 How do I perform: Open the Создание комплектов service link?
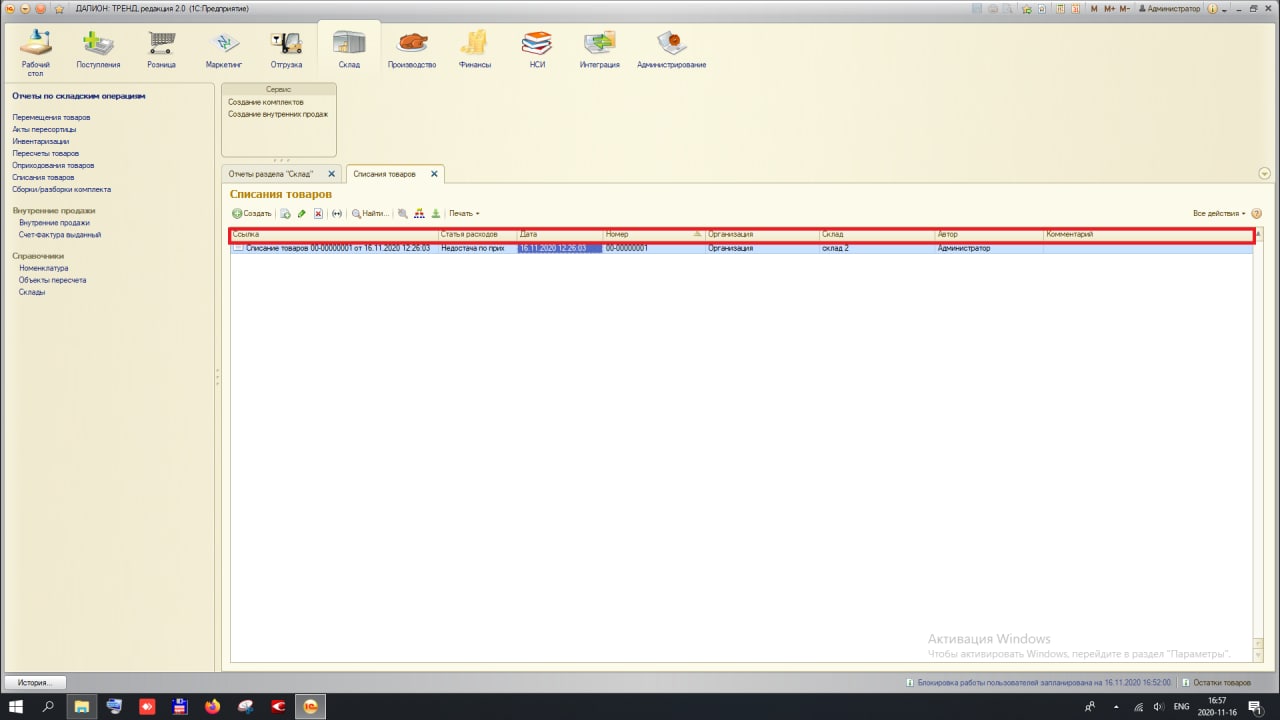point(266,102)
